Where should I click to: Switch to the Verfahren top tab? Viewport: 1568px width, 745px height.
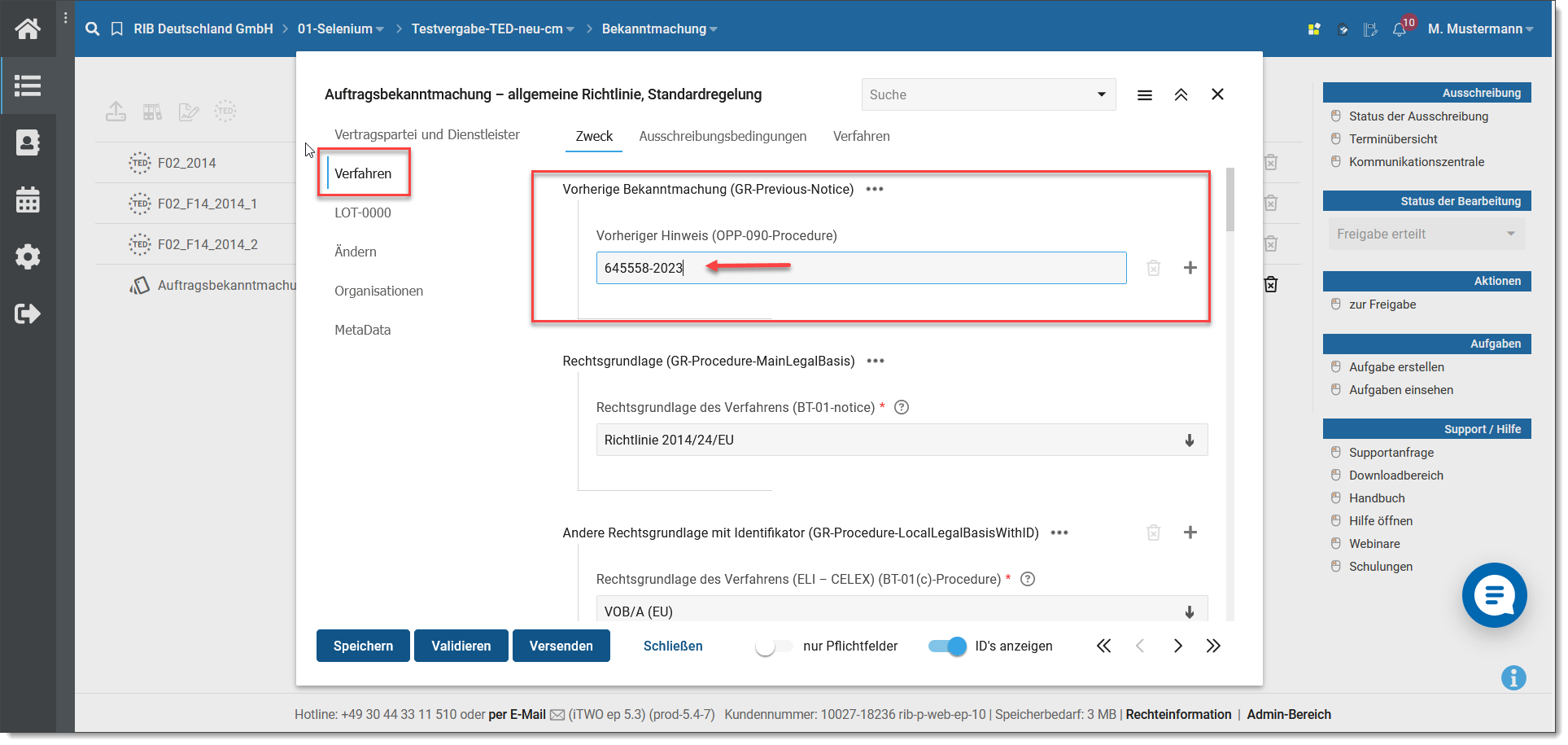861,137
